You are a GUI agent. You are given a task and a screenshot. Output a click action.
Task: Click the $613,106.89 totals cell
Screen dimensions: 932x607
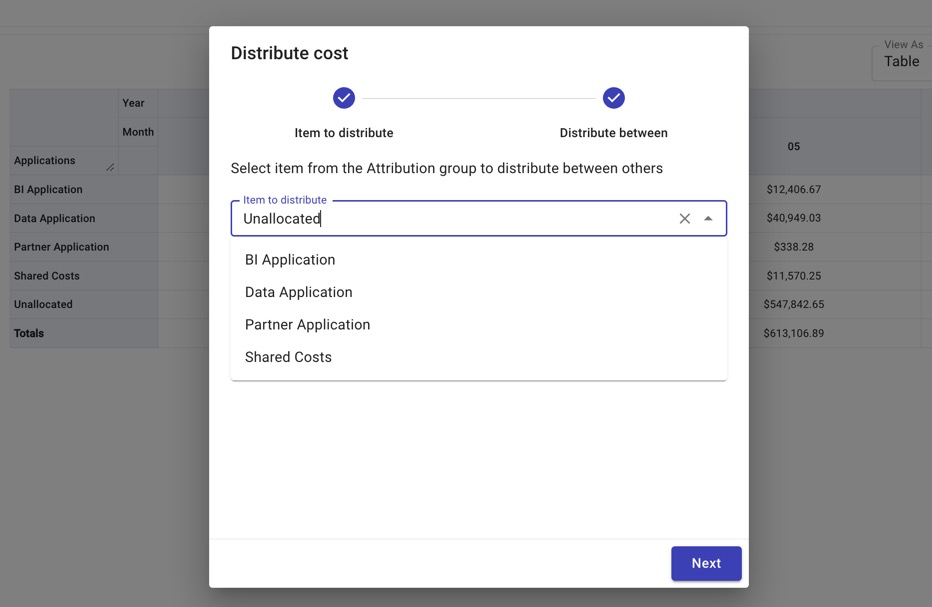793,333
